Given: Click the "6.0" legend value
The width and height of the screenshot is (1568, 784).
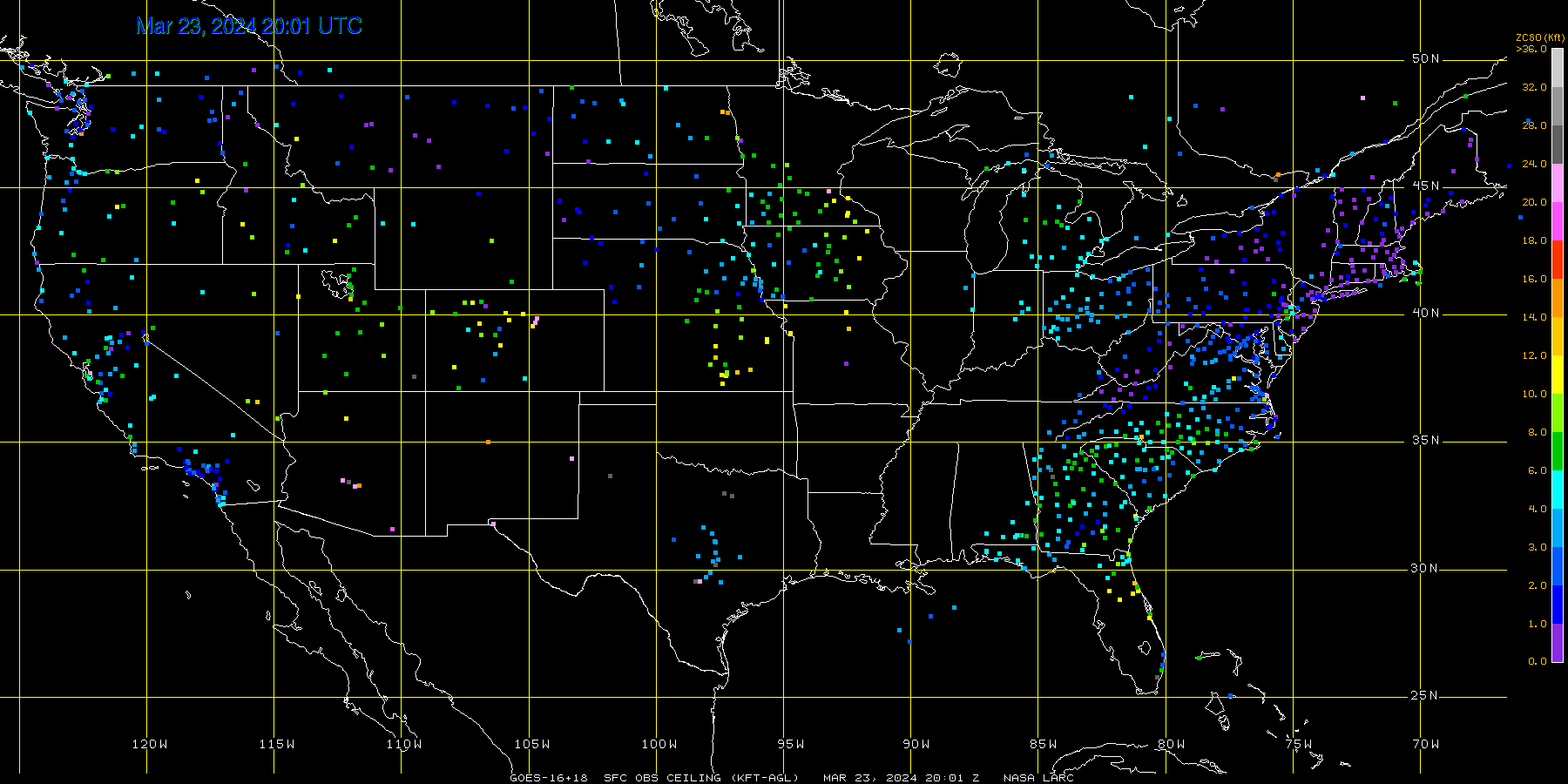Looking at the screenshot, I should click(1538, 470).
